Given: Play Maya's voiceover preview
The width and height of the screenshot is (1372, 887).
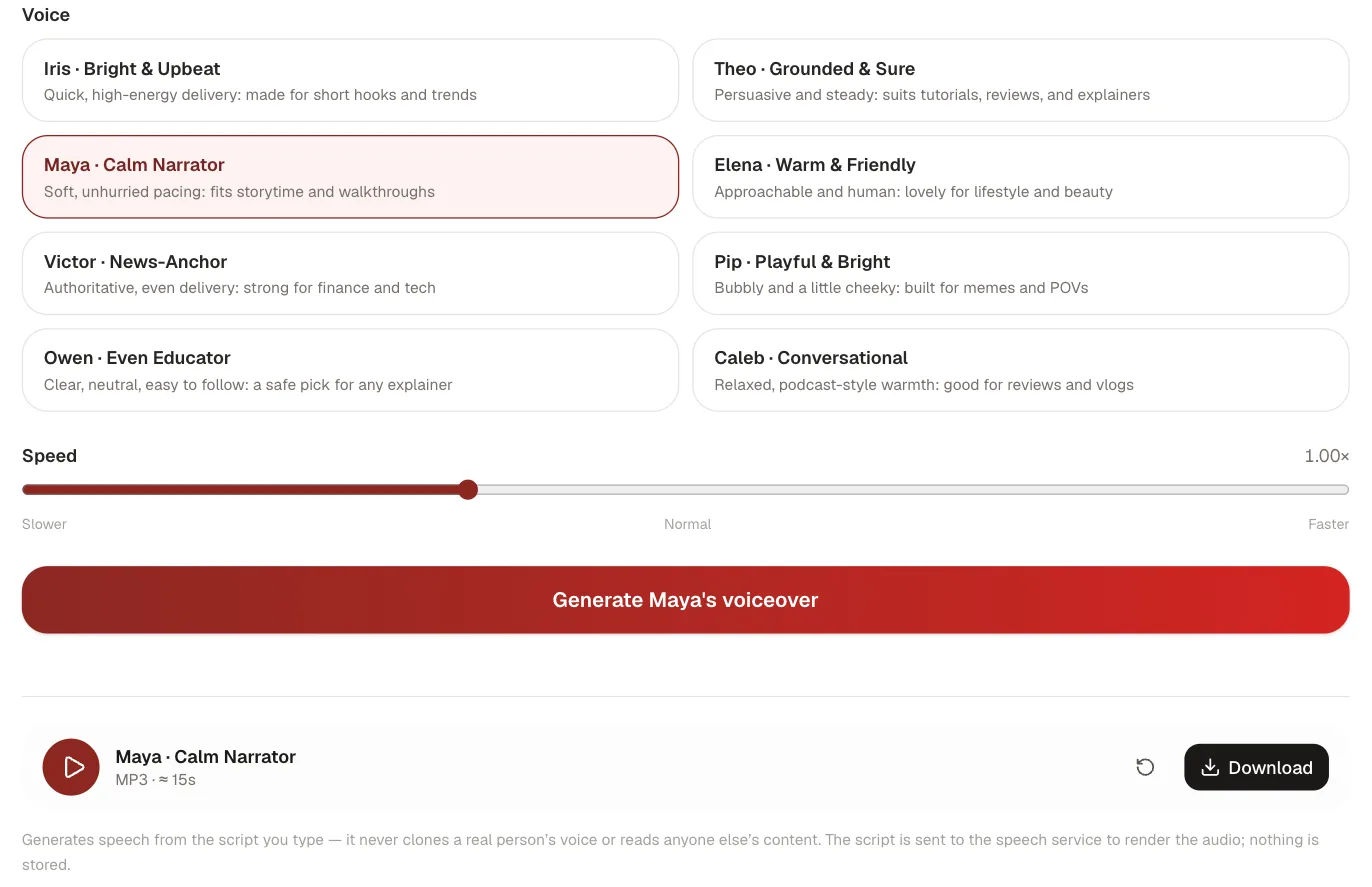Looking at the screenshot, I should coord(71,767).
